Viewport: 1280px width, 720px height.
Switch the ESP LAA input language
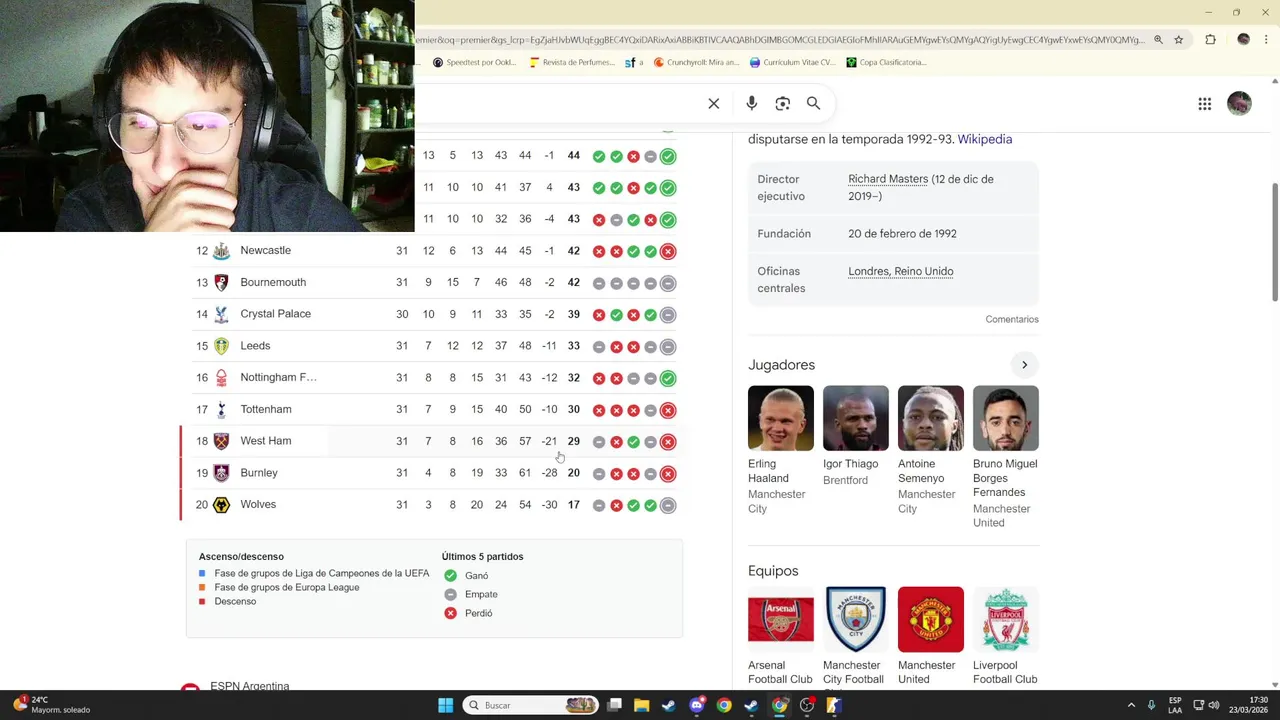click(1175, 705)
